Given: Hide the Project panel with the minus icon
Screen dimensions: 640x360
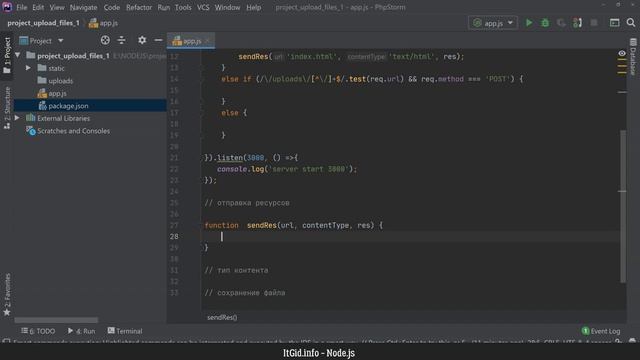Looking at the screenshot, I should pos(158,40).
